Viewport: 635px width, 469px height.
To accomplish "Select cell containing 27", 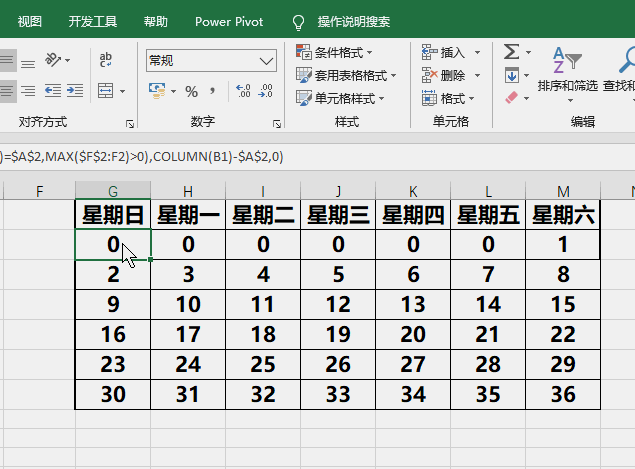I will coord(413,365).
